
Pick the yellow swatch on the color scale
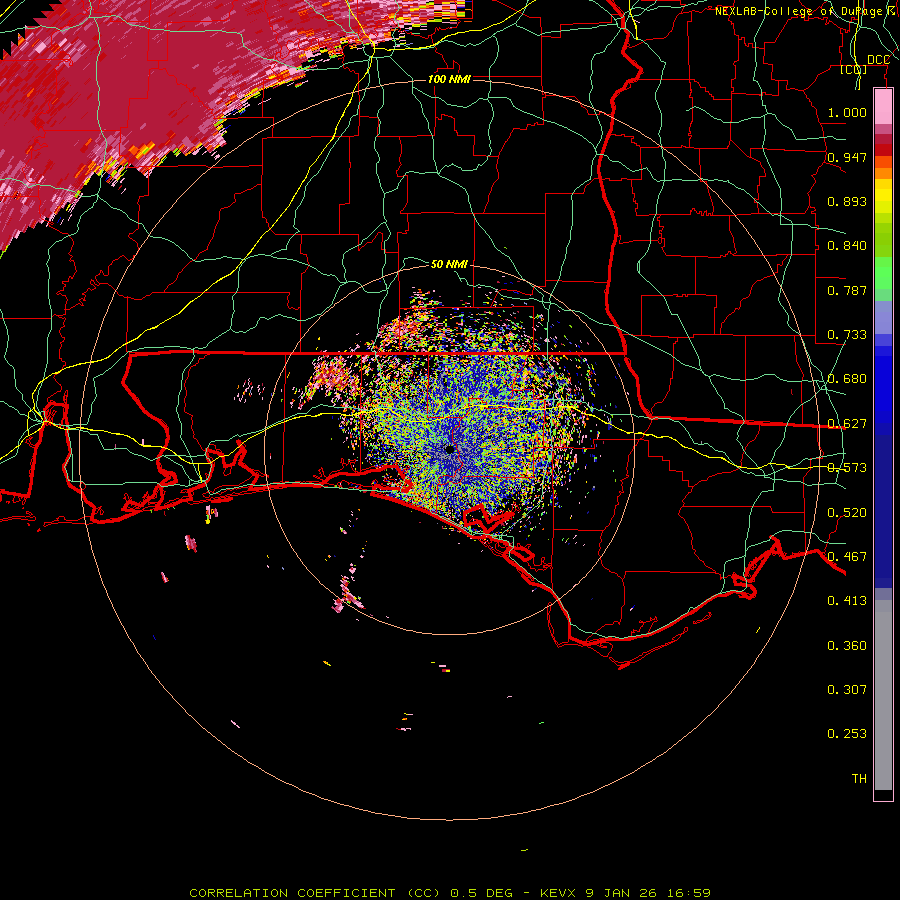pos(883,196)
